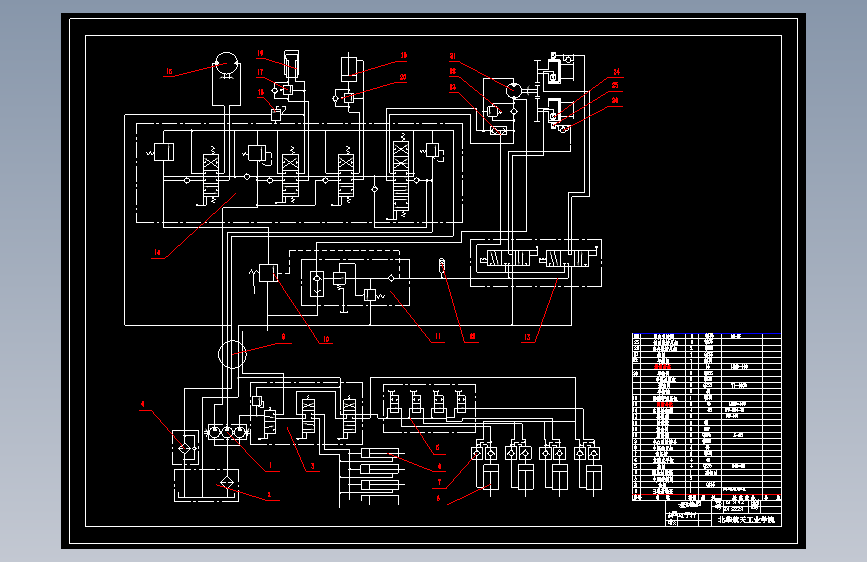Select red callout number 26
The image size is (867, 562).
click(615, 101)
